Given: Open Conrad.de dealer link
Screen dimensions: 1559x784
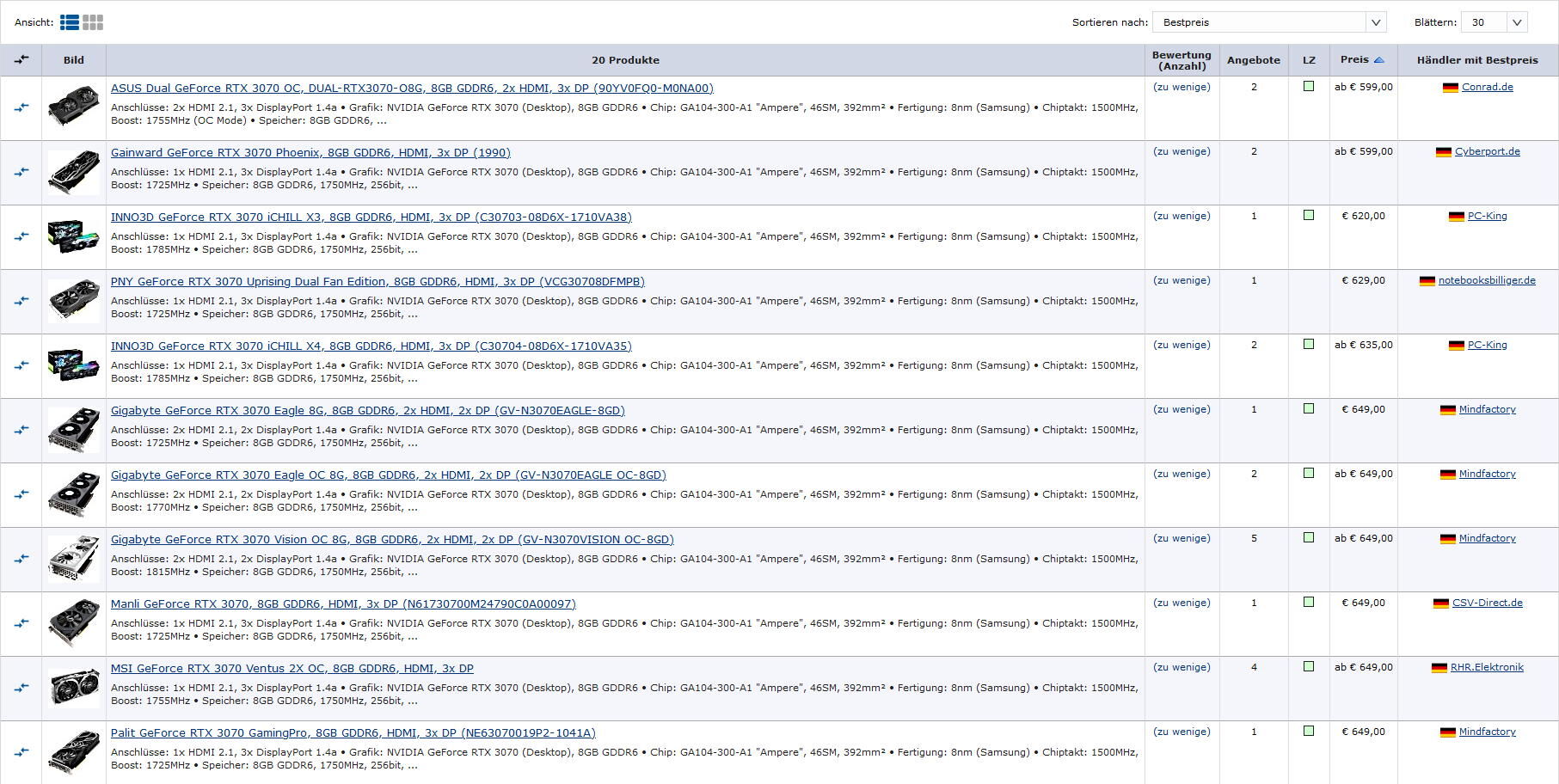Looking at the screenshot, I should [1487, 87].
